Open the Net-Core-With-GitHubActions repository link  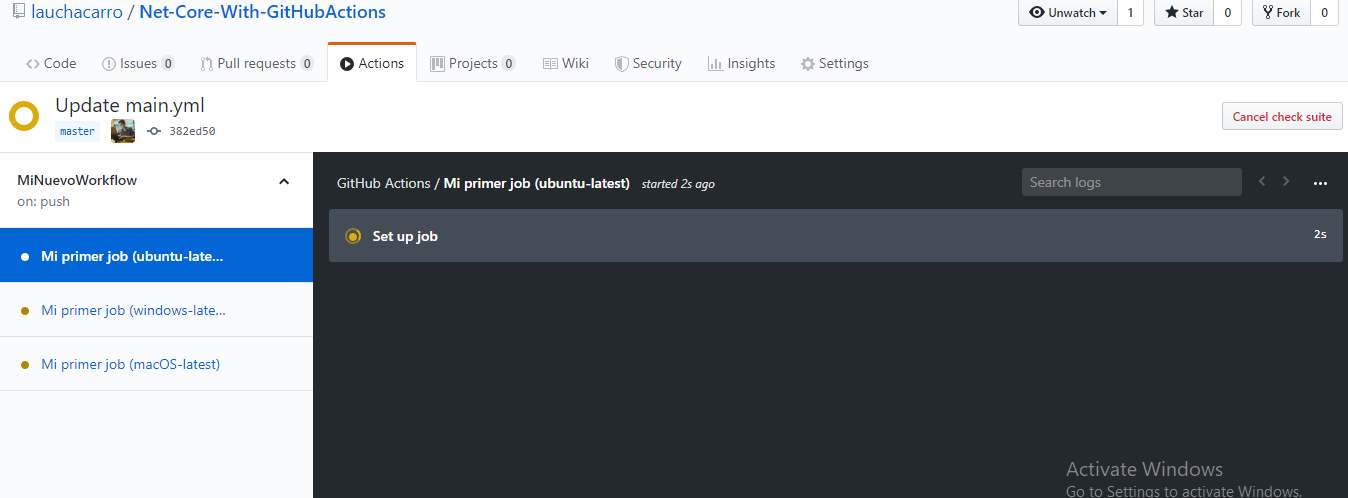[x=262, y=12]
